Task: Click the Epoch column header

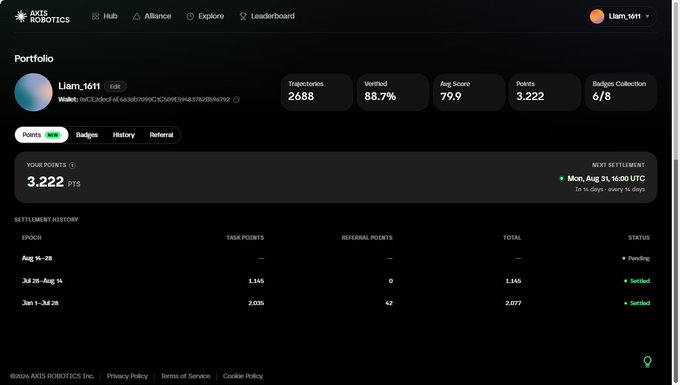Action: pos(32,238)
